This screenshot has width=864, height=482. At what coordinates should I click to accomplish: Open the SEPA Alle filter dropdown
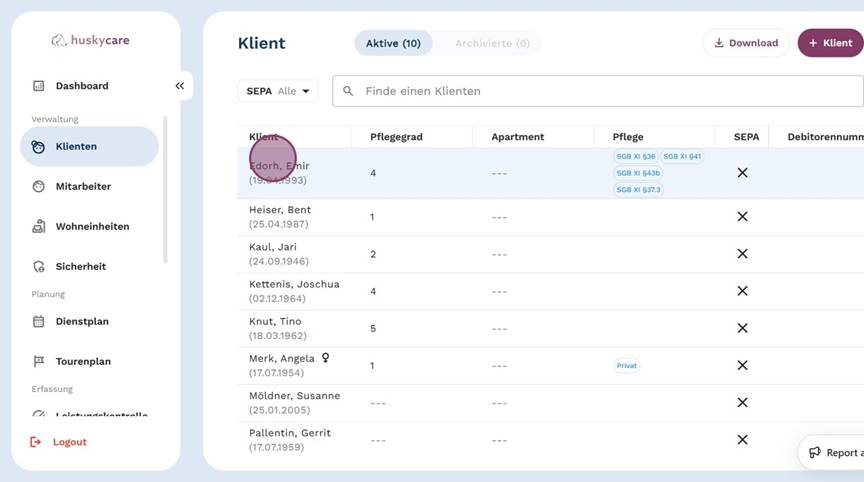click(277, 91)
